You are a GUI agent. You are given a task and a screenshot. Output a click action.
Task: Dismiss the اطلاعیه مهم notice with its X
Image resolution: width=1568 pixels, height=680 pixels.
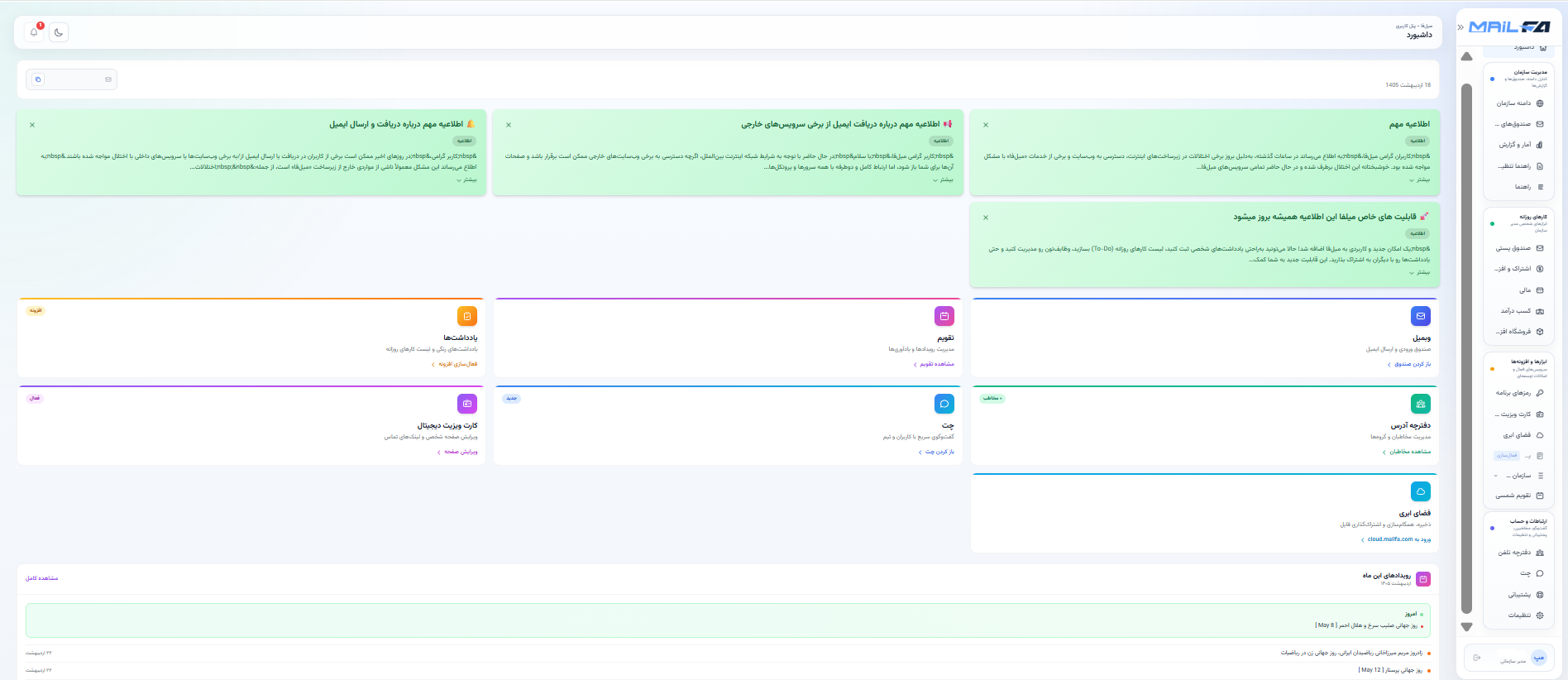click(x=986, y=125)
